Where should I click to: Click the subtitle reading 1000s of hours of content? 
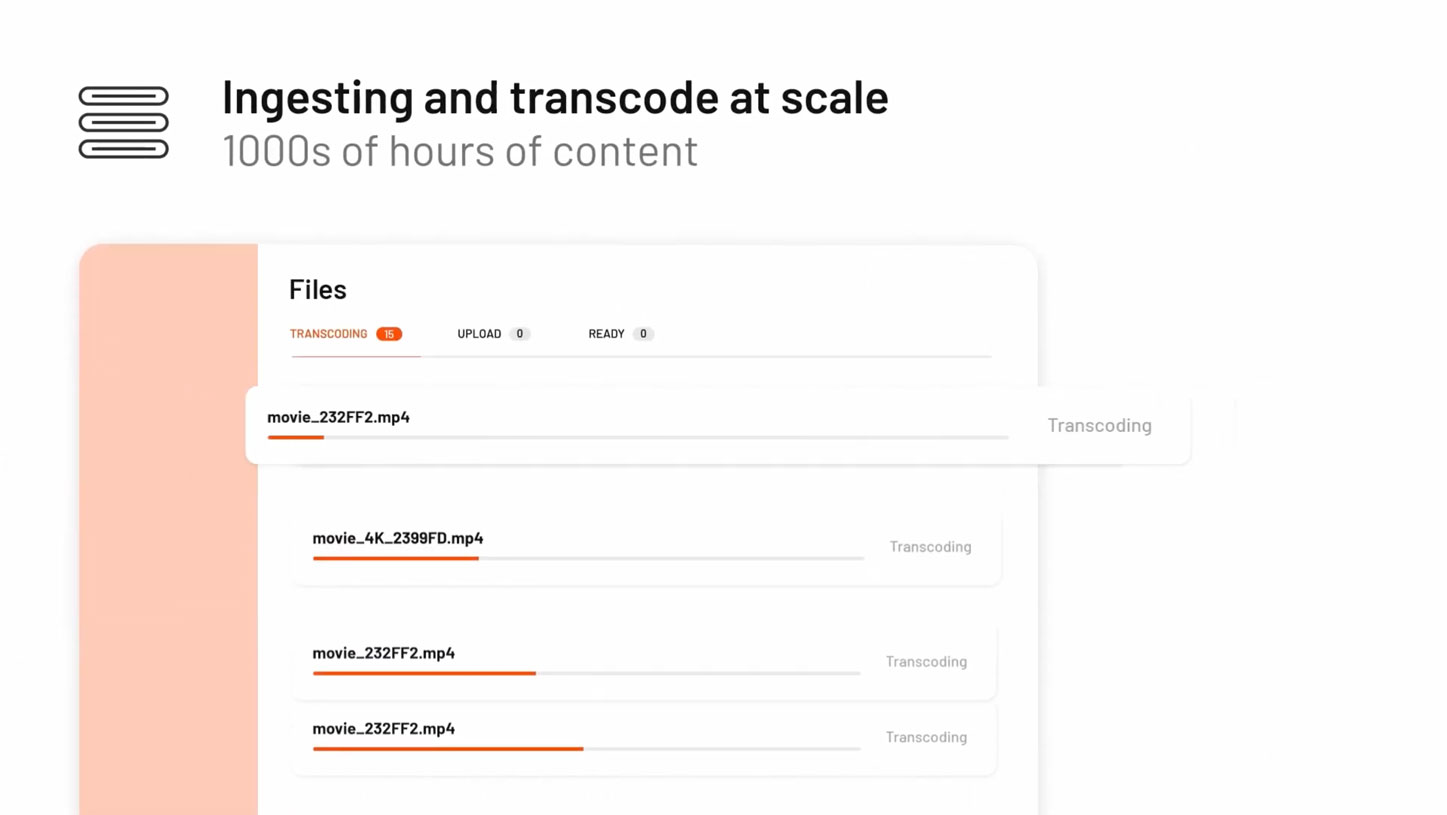coord(460,151)
